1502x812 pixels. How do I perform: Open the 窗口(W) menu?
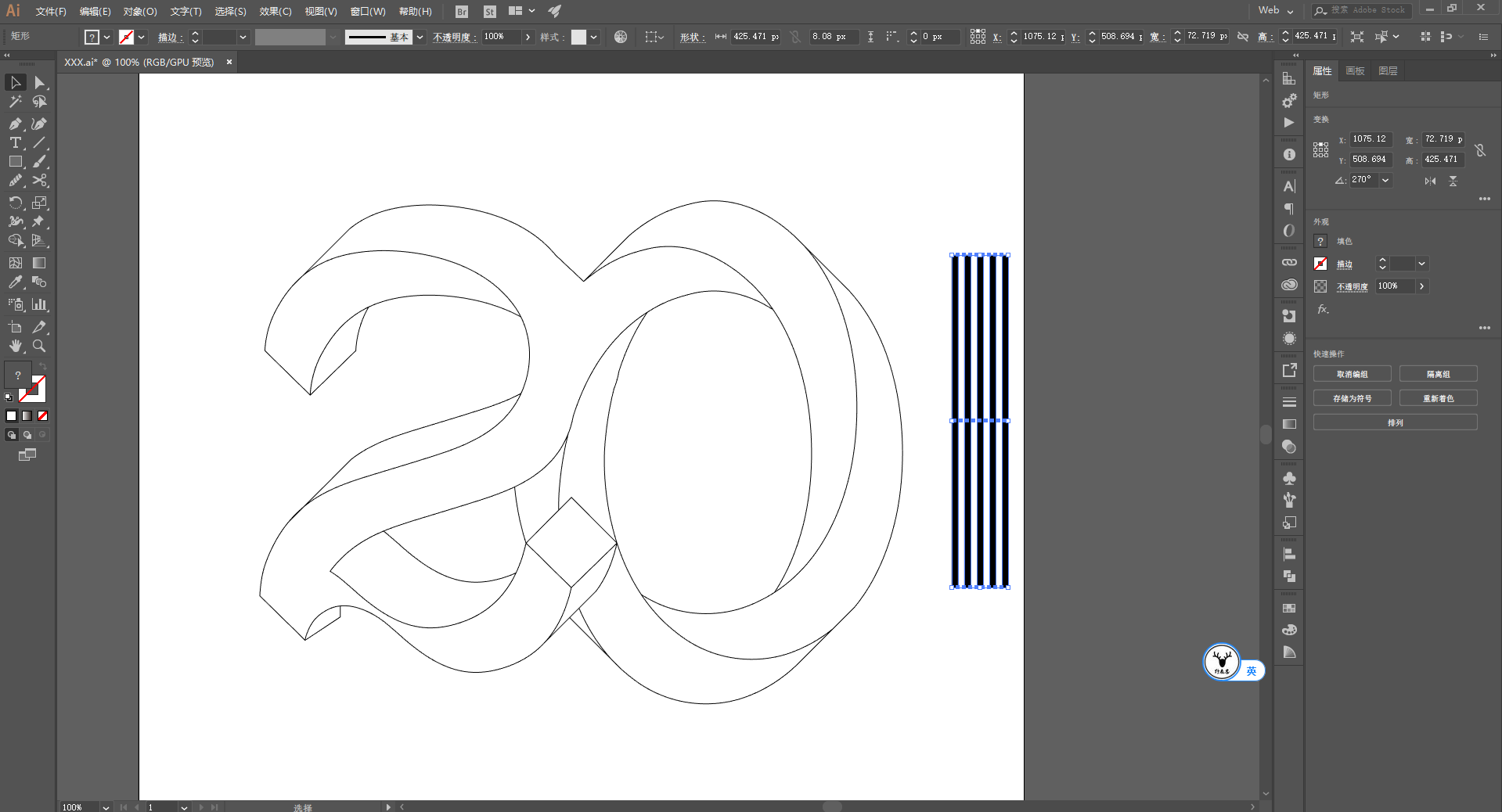(368, 11)
